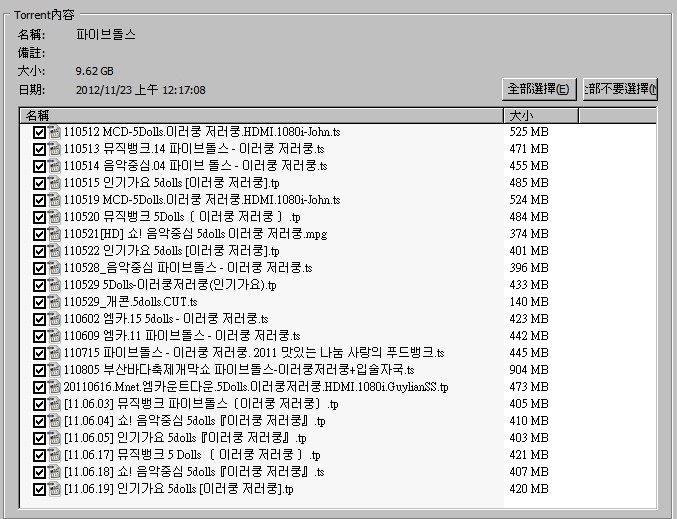Click the file icon of 110514 row
This screenshot has width=677, height=519.
(54, 166)
